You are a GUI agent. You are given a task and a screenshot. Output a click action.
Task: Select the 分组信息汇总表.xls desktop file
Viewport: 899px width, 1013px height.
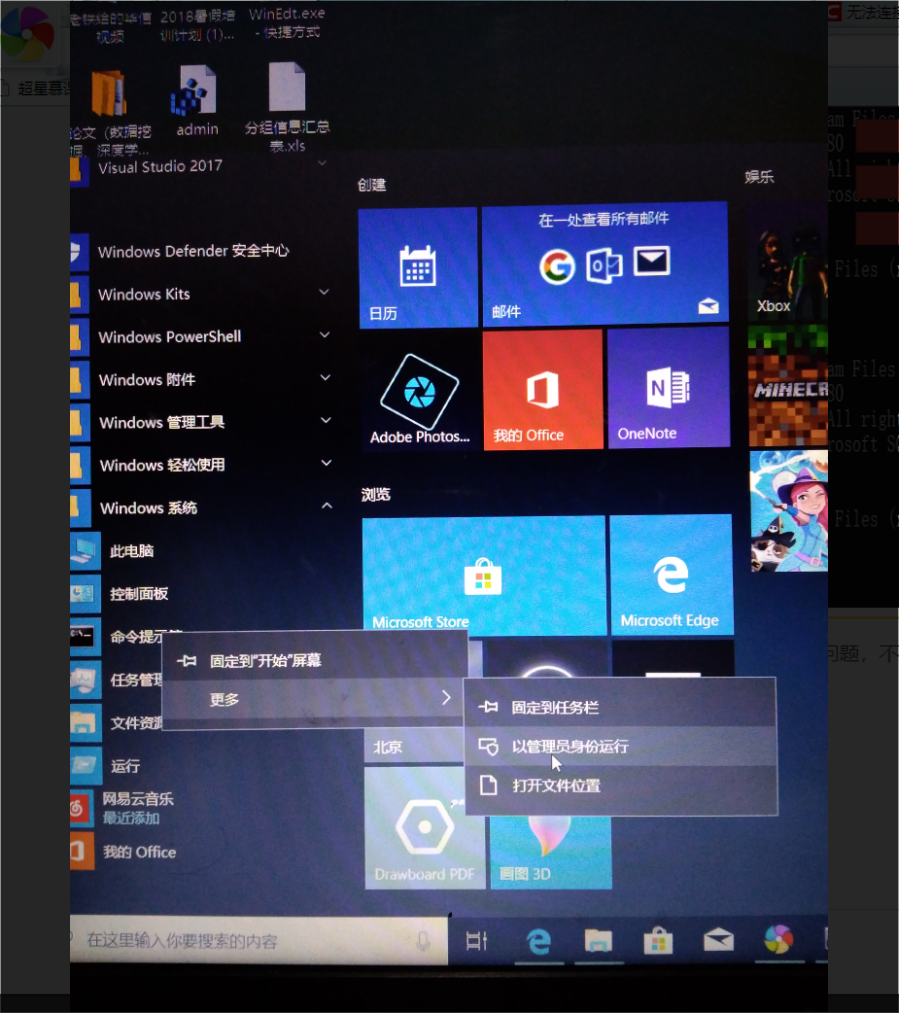coord(287,107)
